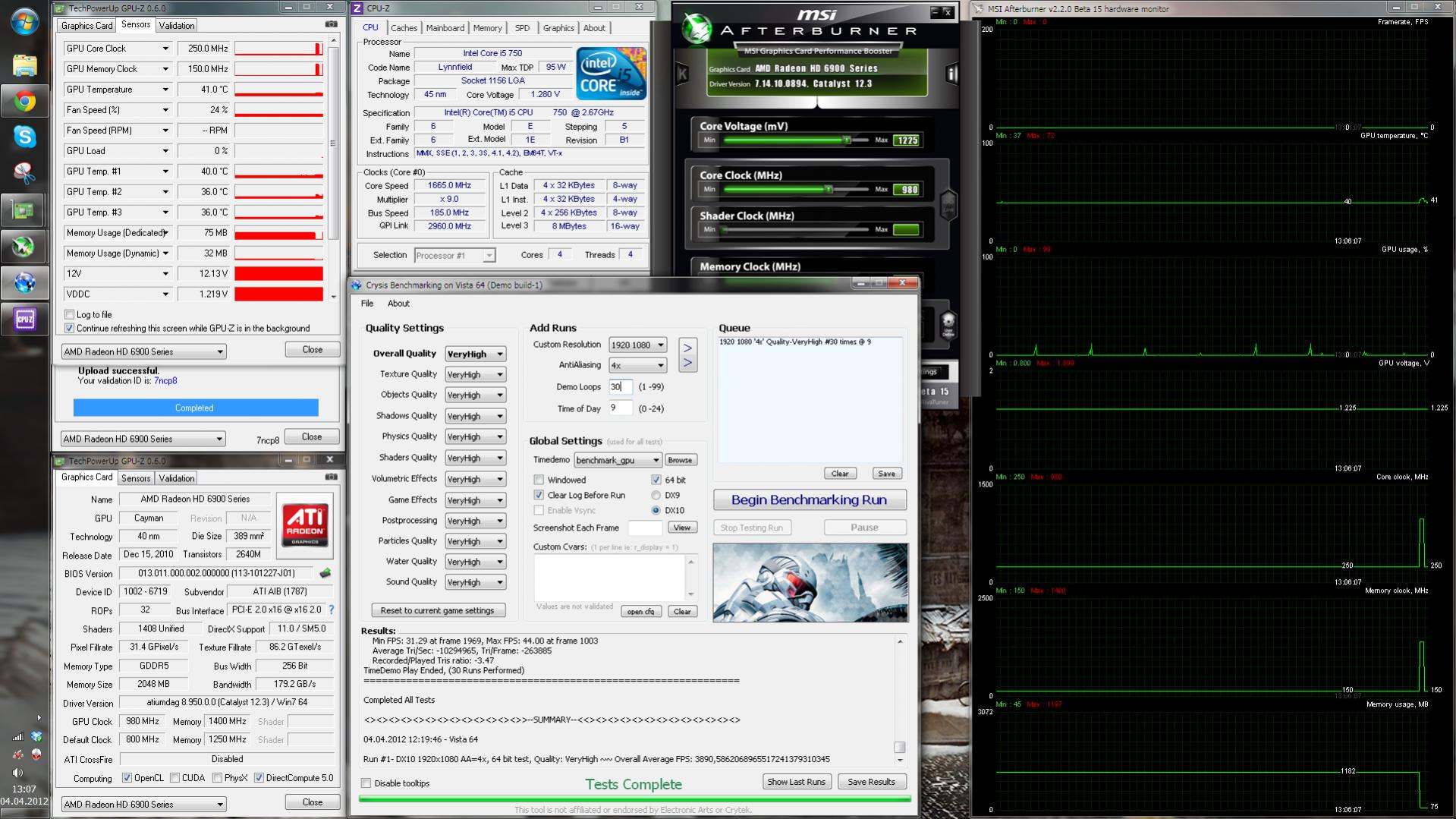Open Afterburner Kombustor K button
This screenshot has width=1456, height=819.
(682, 74)
